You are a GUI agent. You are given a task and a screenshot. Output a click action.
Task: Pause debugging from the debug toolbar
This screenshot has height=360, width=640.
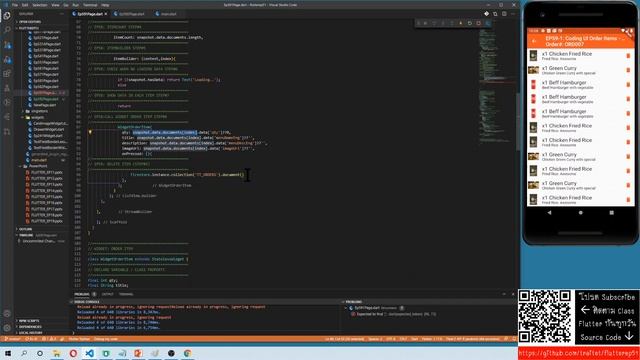click(x=425, y=23)
